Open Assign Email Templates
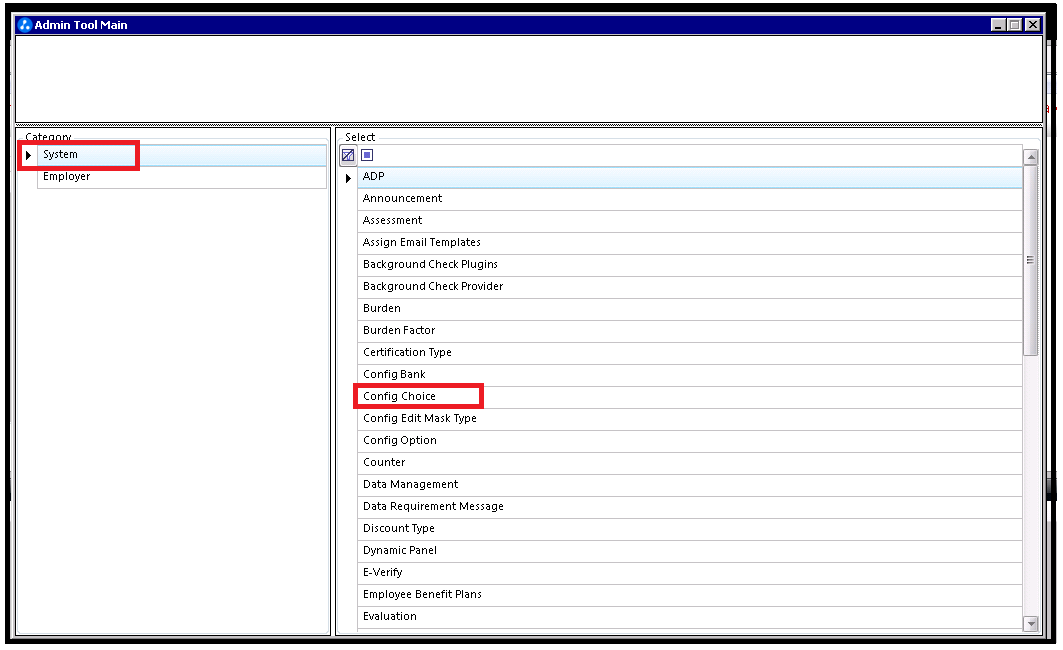The height and width of the screenshot is (650, 1063). tap(689, 243)
